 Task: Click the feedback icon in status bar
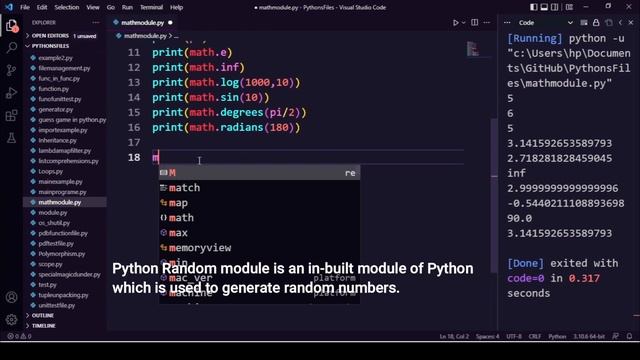pyautogui.click(x=615, y=336)
